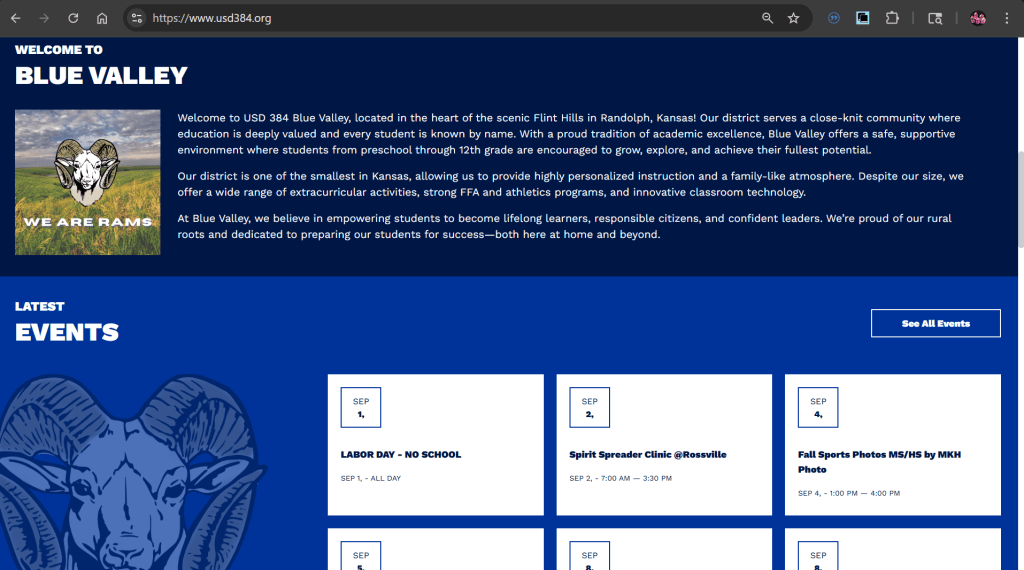
Task: Open Fall Sports Photos MS/HS event
Action: click(x=879, y=462)
